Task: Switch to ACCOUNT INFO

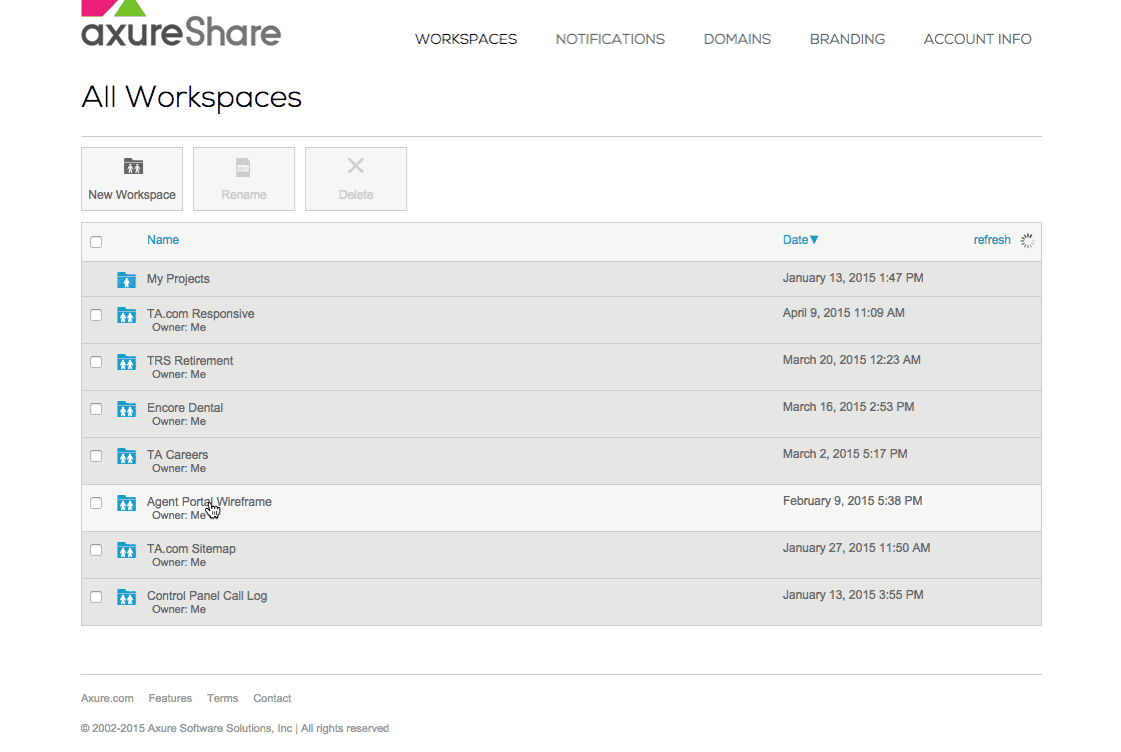Action: click(x=977, y=39)
